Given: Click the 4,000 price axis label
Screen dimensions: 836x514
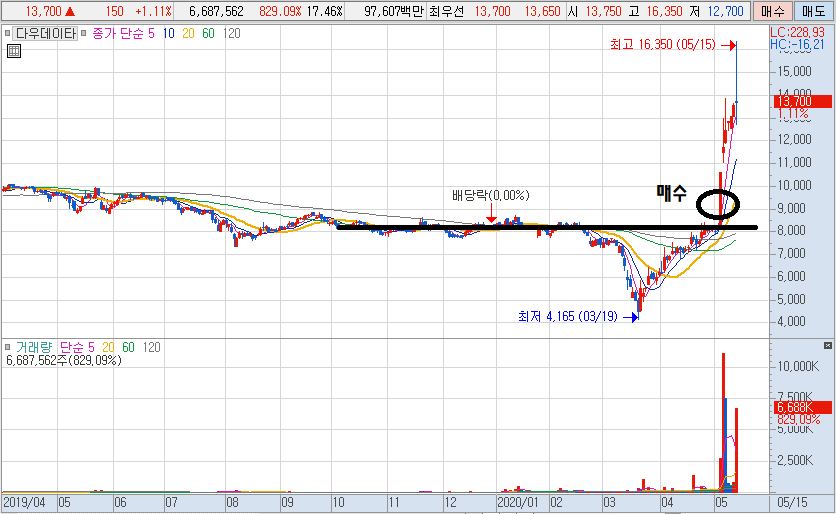Looking at the screenshot, I should point(791,322).
